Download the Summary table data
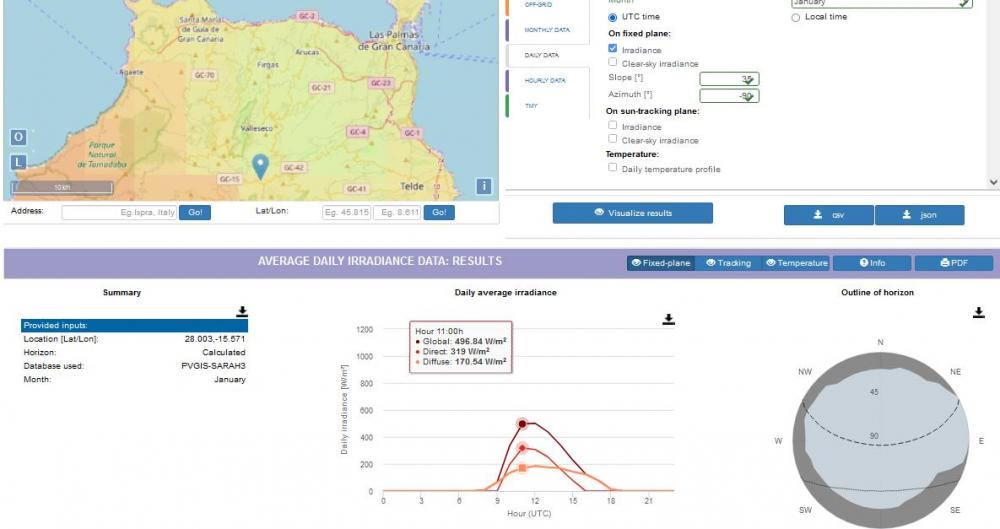 (x=242, y=311)
